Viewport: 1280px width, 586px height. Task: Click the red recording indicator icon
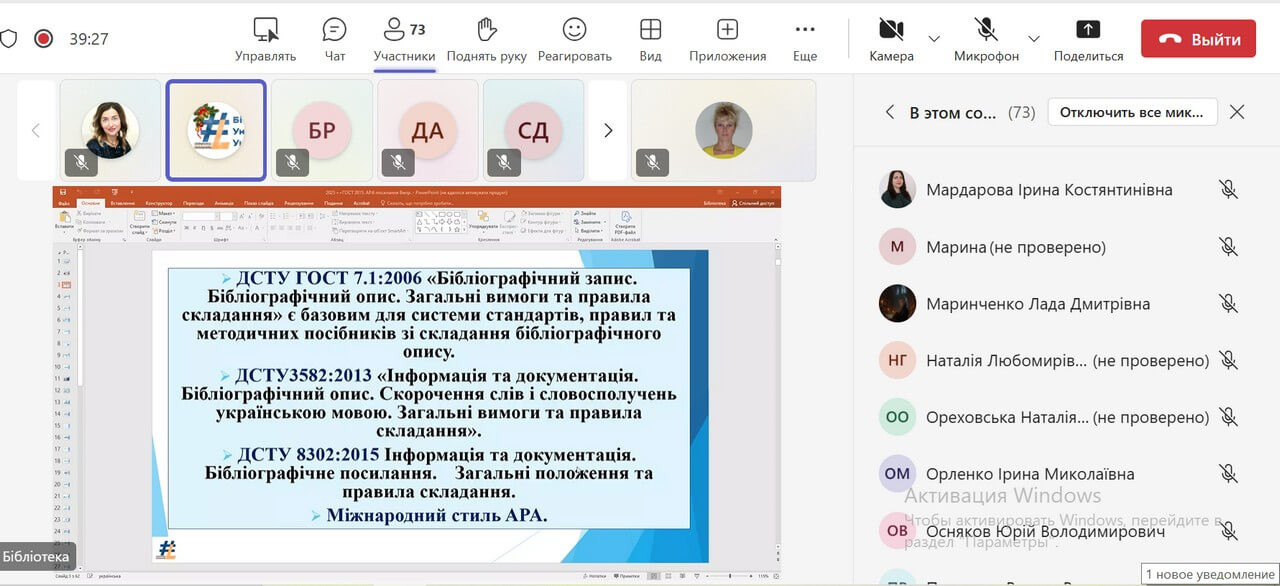[x=43, y=39]
